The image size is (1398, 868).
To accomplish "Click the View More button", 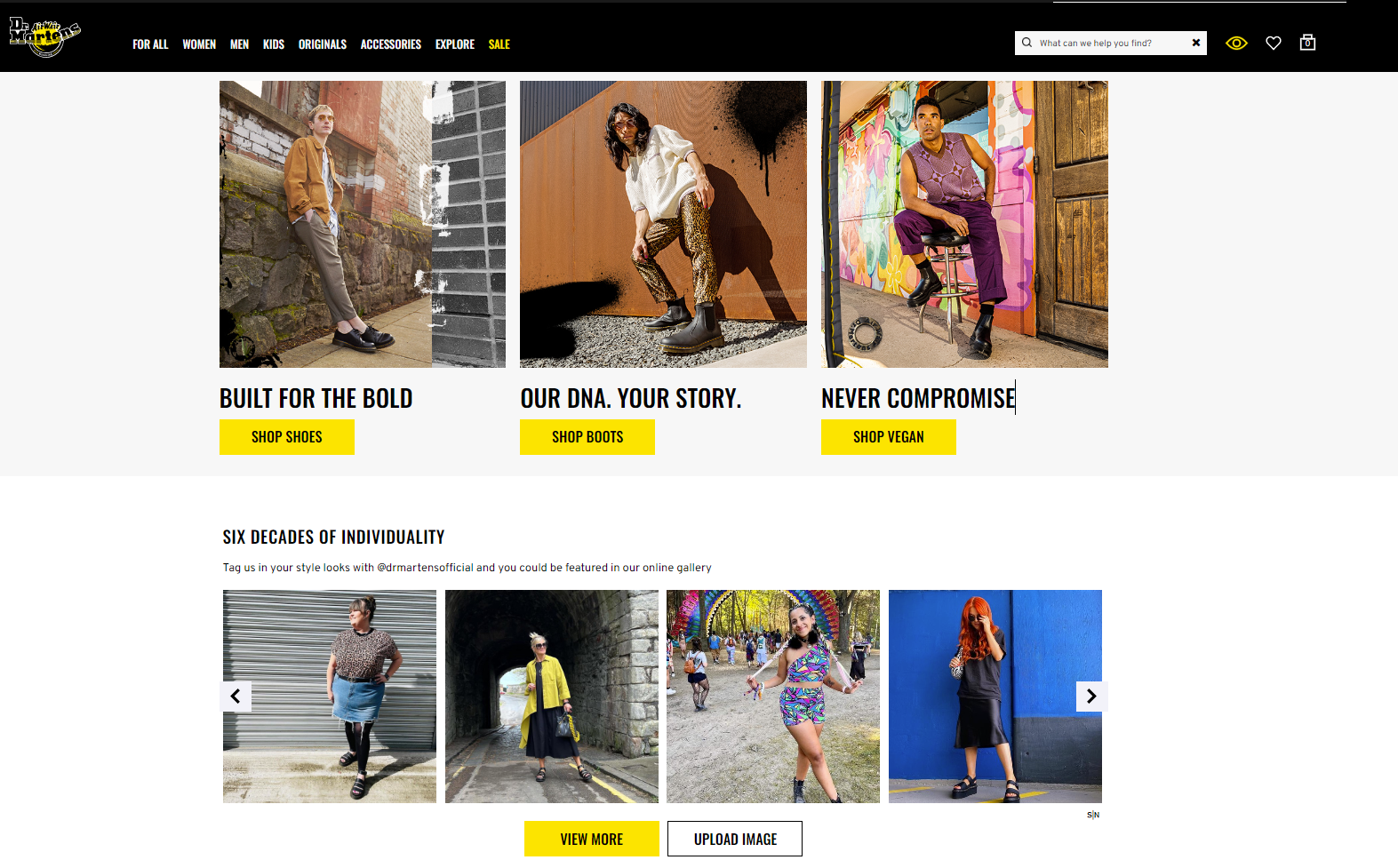I will pyautogui.click(x=592, y=839).
